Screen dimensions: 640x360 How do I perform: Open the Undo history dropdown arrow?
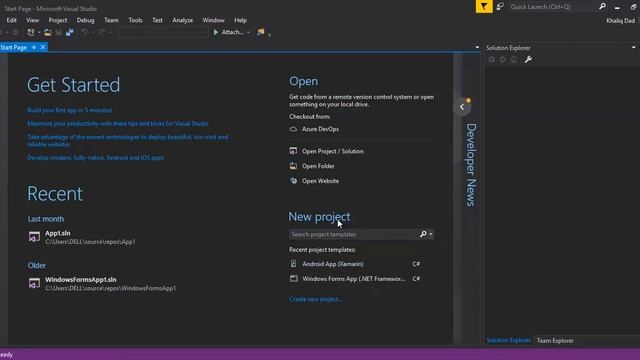[x=93, y=32]
